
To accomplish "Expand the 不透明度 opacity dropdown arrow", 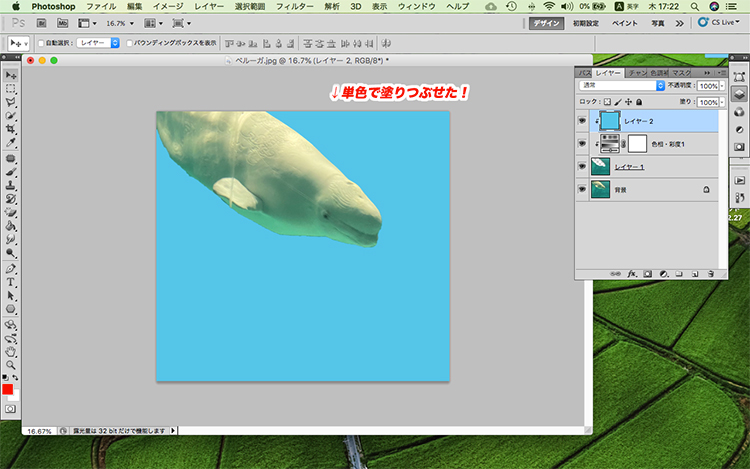I will point(720,87).
